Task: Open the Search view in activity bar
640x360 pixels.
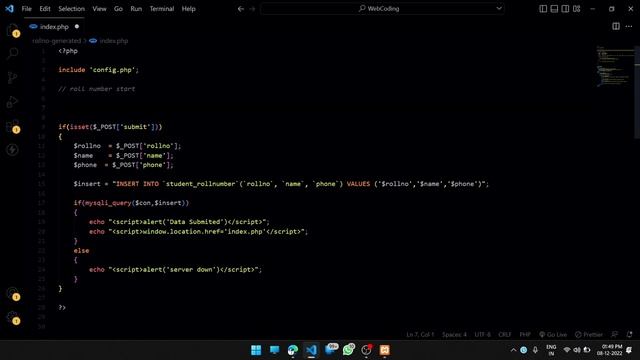Action: coord(13,53)
